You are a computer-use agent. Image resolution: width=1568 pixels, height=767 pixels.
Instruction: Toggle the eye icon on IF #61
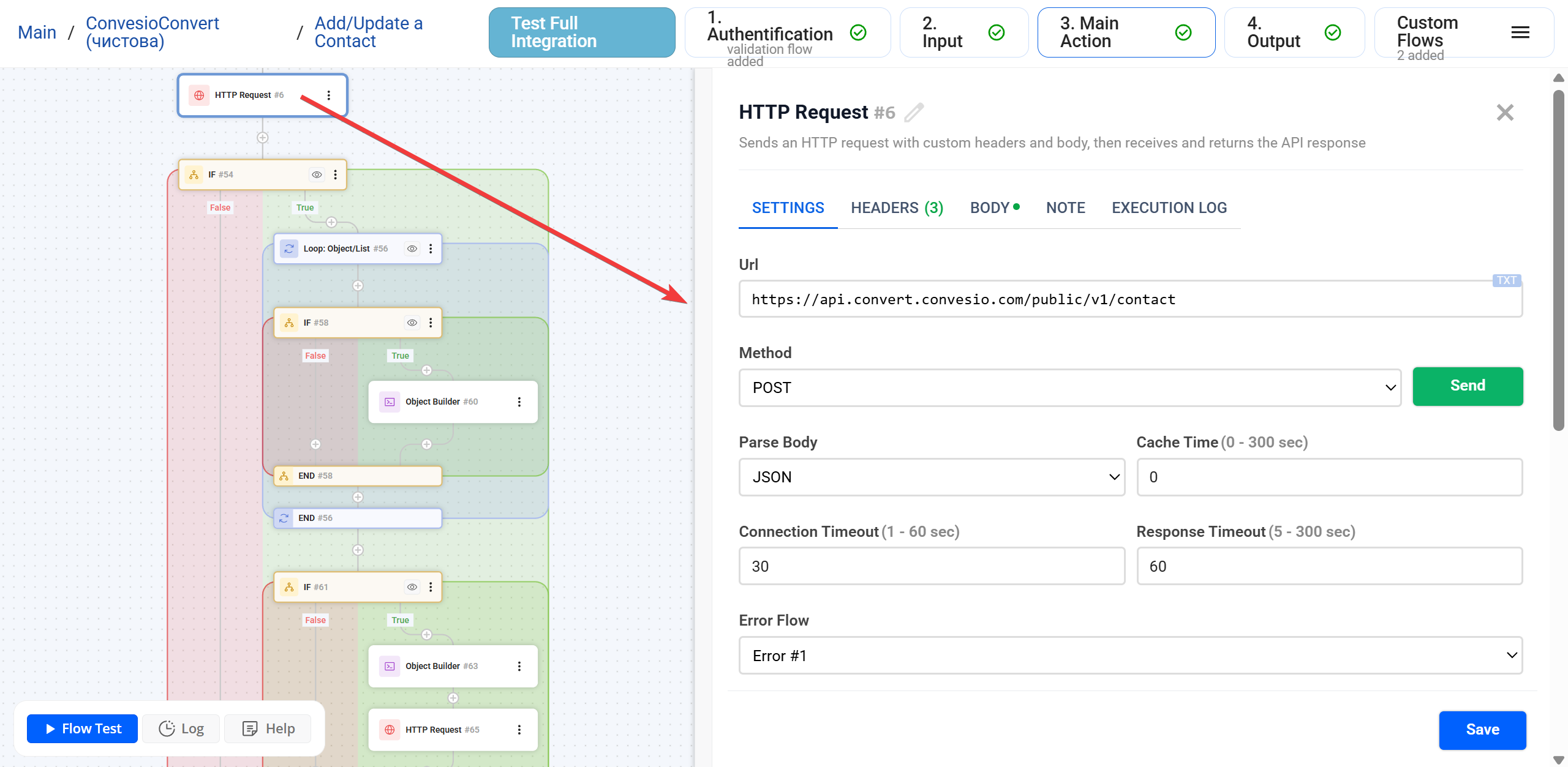(x=412, y=586)
